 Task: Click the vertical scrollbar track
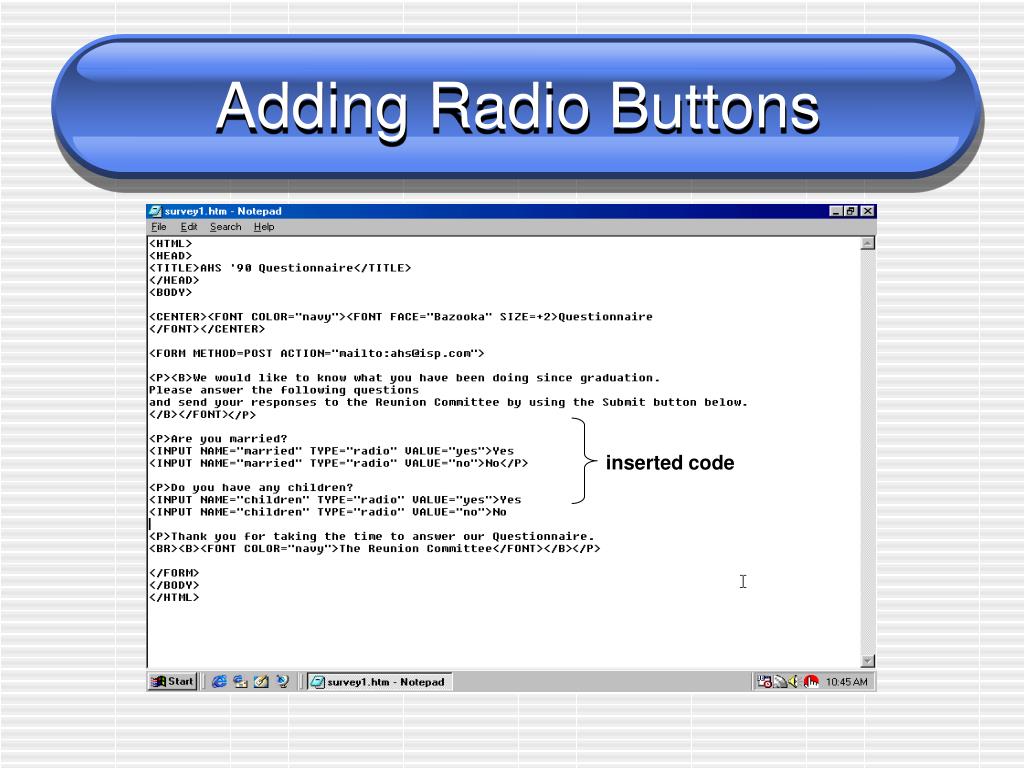[867, 450]
